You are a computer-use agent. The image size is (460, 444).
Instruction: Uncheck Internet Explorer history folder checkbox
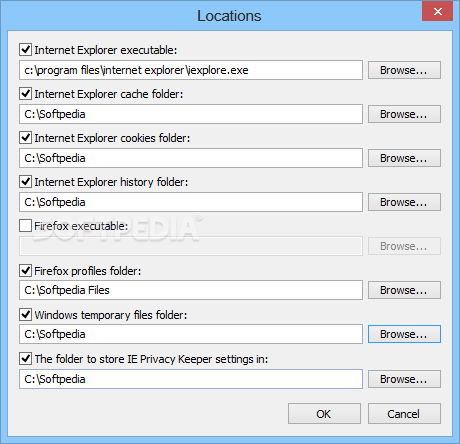click(26, 182)
